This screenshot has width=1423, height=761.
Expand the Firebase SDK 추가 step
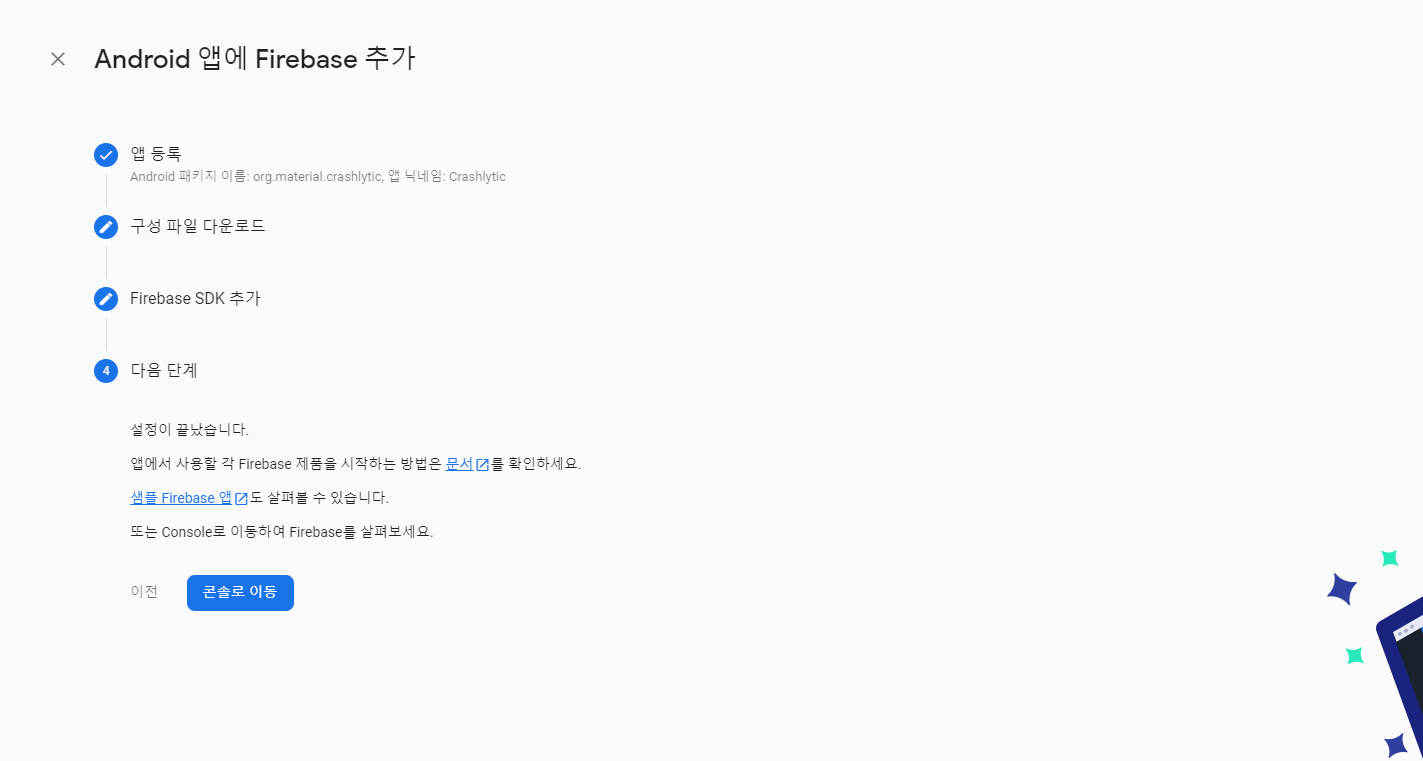click(x=195, y=298)
